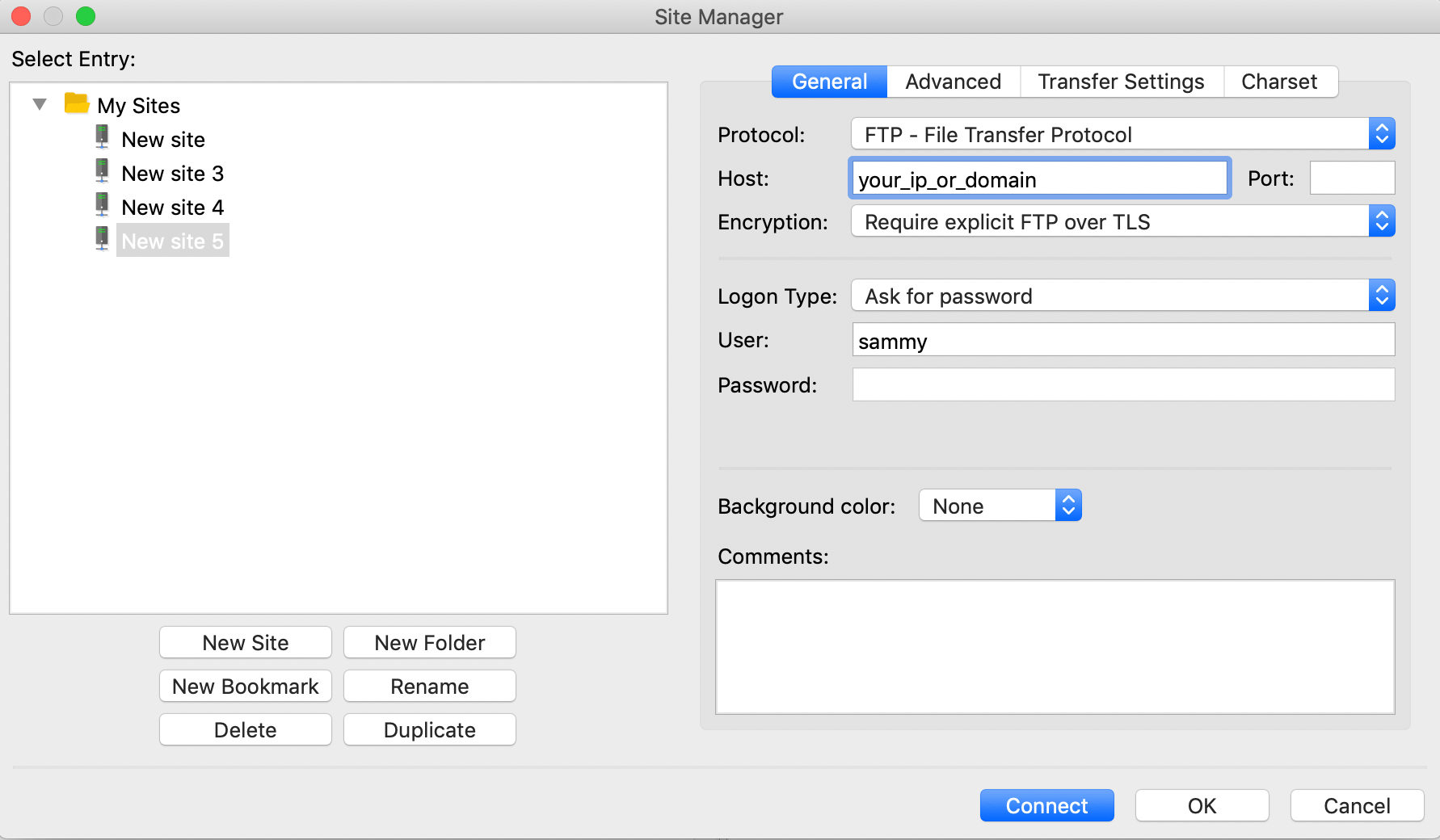The height and width of the screenshot is (840, 1440).
Task: Open the Protocol dropdown
Action: click(1122, 134)
